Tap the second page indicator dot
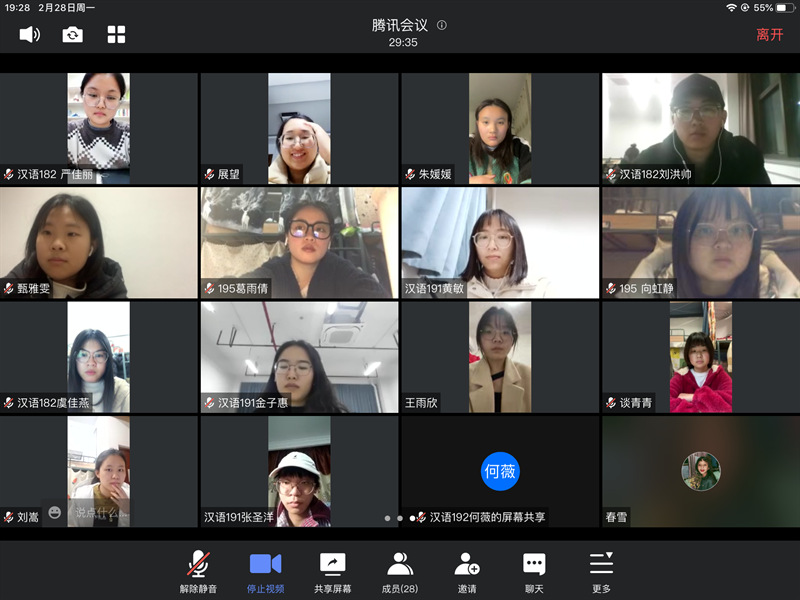Viewport: 800px width, 600px height. pyautogui.click(x=400, y=518)
